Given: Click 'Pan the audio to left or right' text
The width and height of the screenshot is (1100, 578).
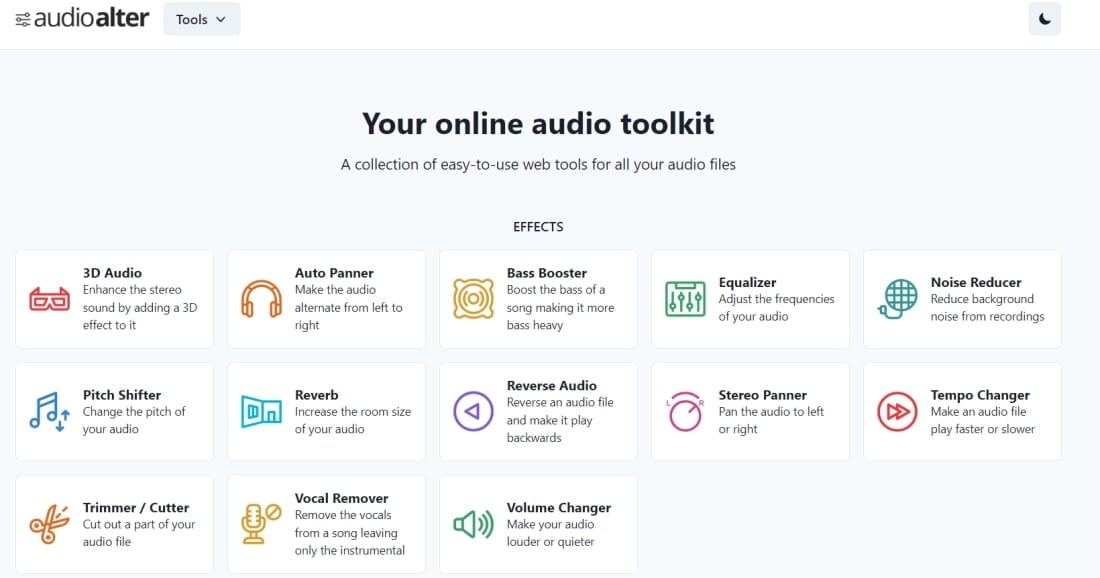Looking at the screenshot, I should [x=771, y=420].
